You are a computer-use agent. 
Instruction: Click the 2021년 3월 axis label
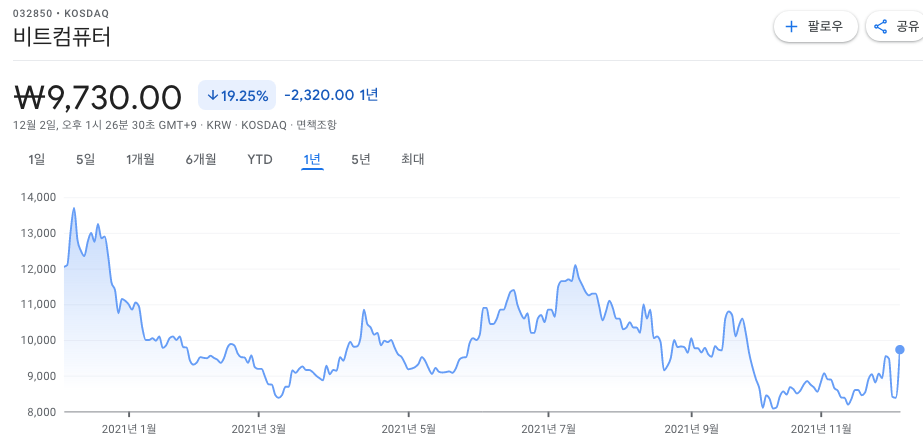point(258,429)
